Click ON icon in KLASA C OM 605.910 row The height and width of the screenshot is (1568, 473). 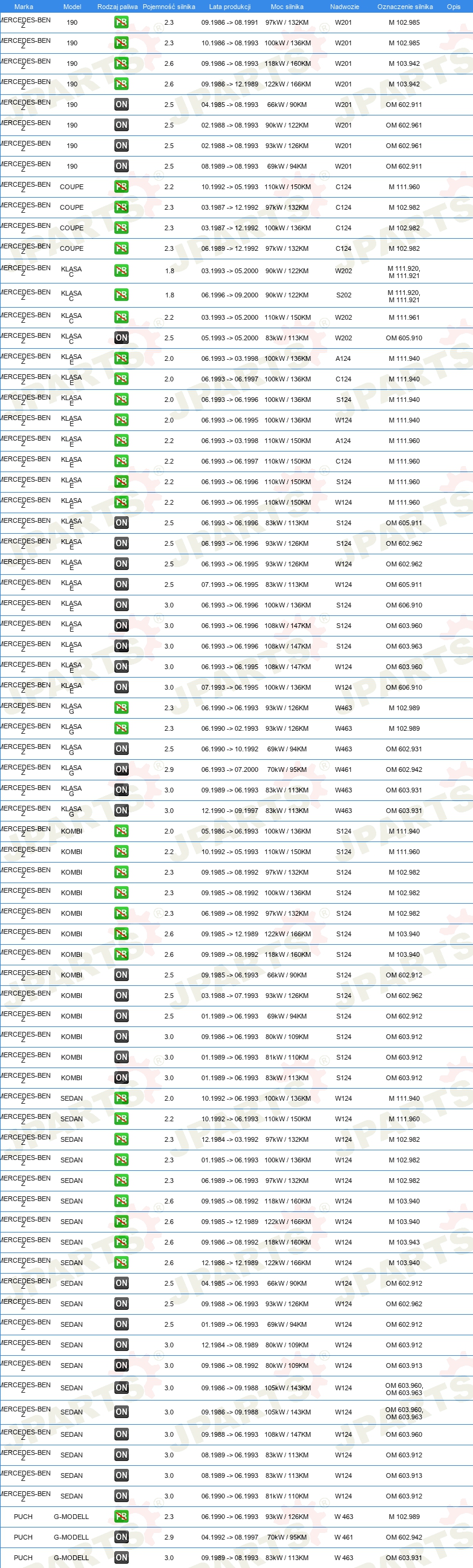click(x=121, y=338)
